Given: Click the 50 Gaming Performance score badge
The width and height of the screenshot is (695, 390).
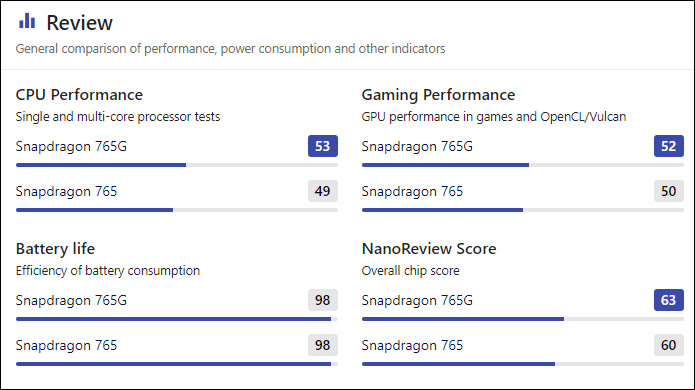Looking at the screenshot, I should tap(668, 191).
